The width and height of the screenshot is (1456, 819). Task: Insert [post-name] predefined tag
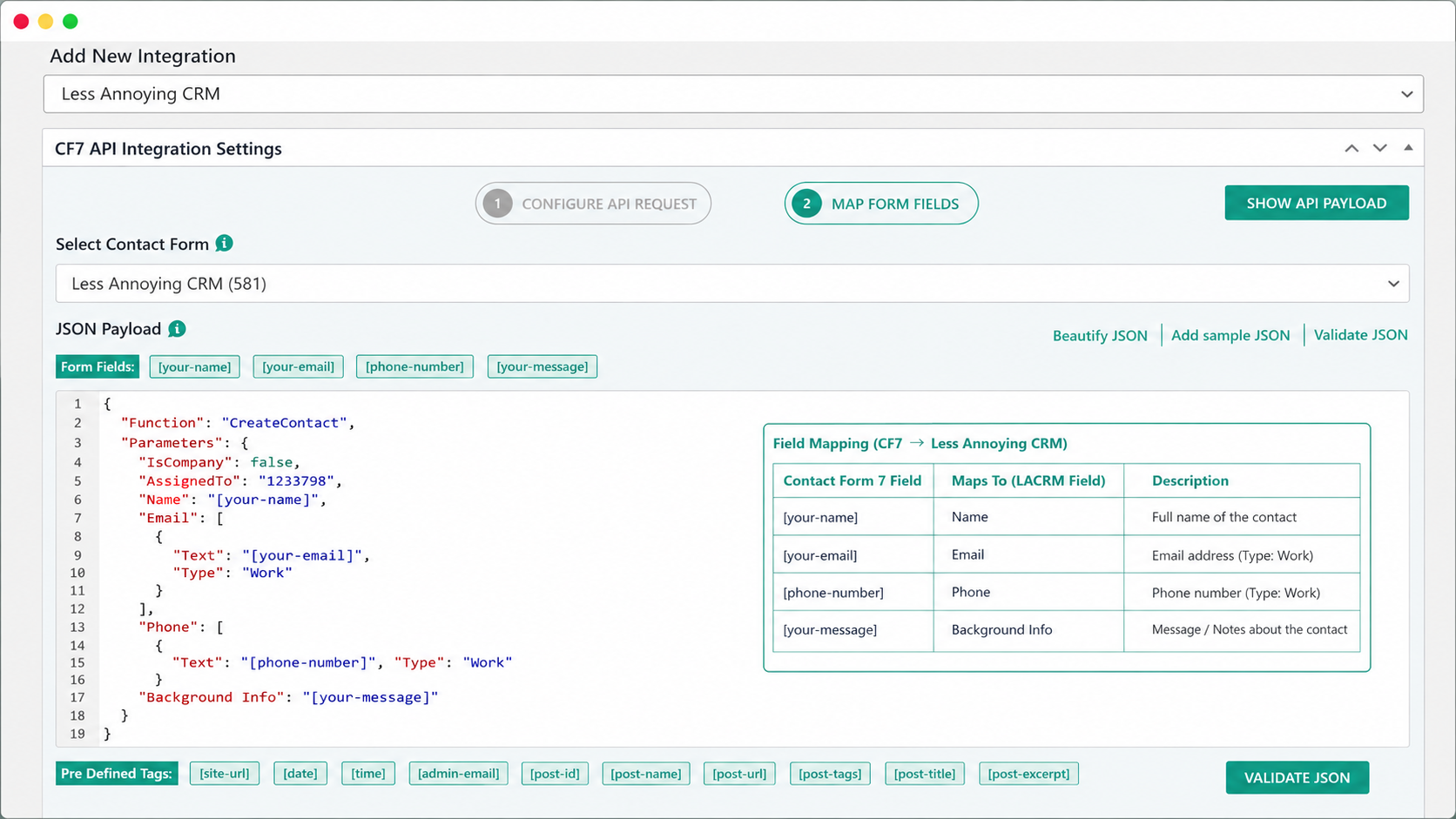[x=646, y=774]
